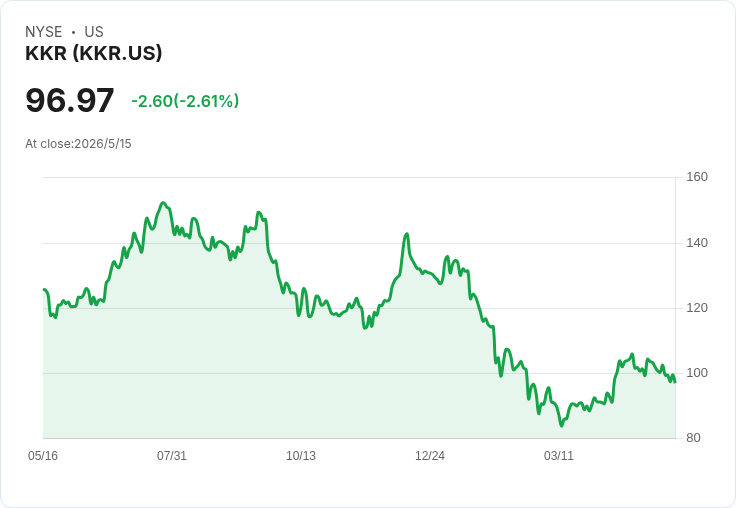Click the 140 value on price axis
This screenshot has width=736, height=508.
pyautogui.click(x=697, y=243)
